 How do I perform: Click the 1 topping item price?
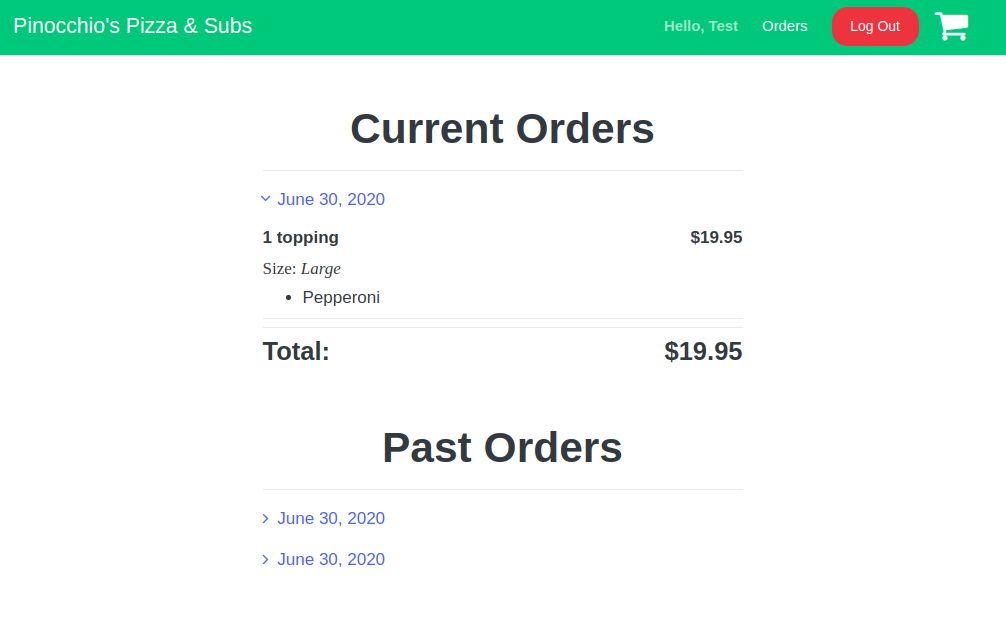[x=716, y=237]
